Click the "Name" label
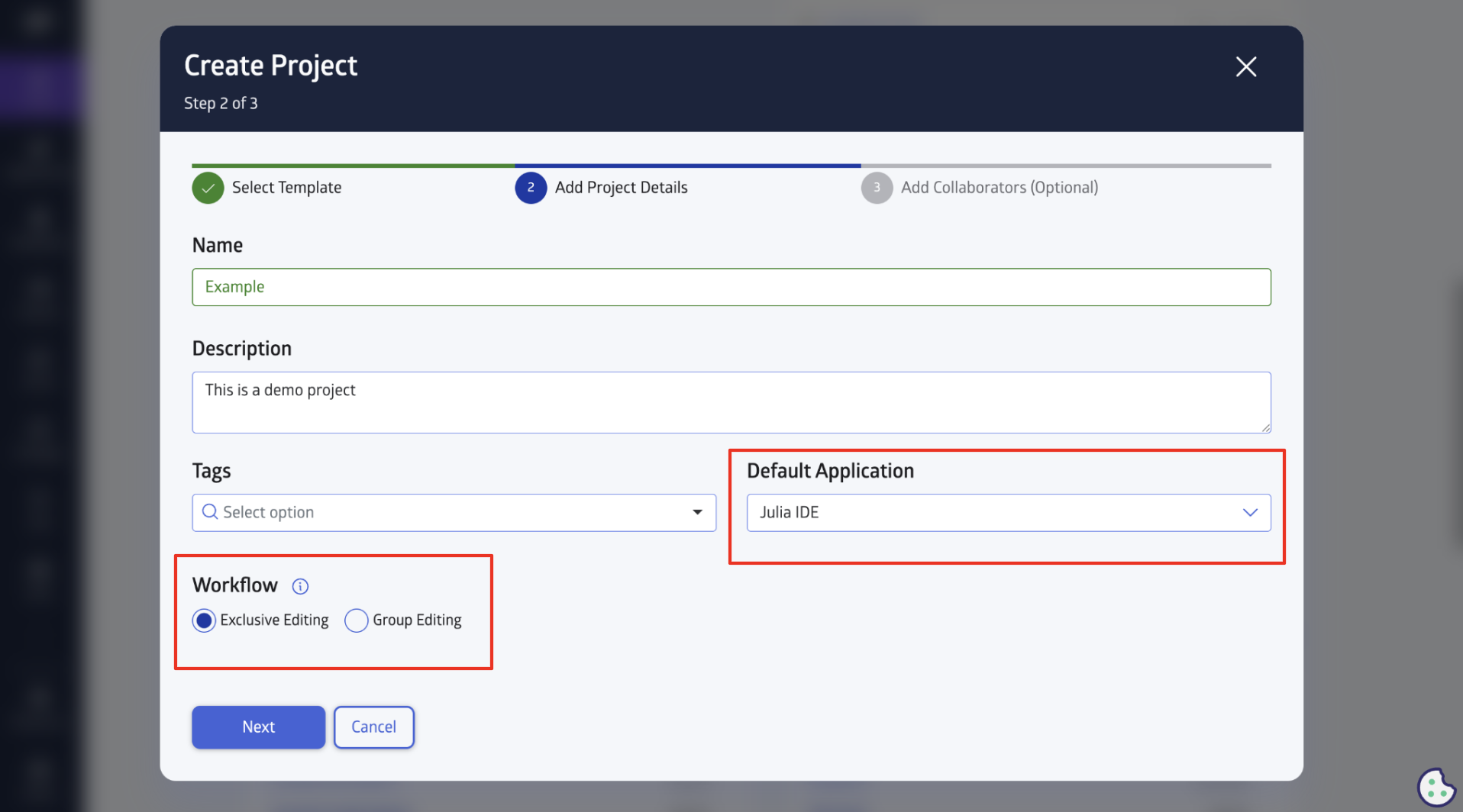Viewport: 1463px width, 812px height. pyautogui.click(x=218, y=246)
